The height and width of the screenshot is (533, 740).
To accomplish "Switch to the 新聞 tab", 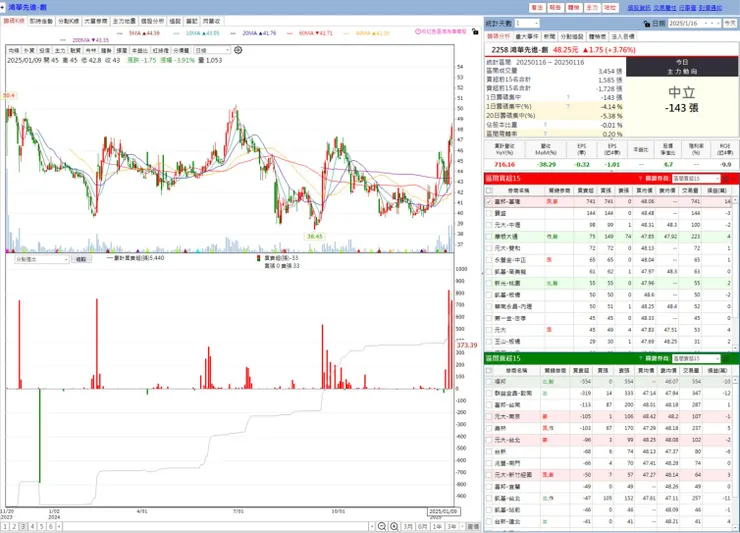I will click(x=549, y=36).
